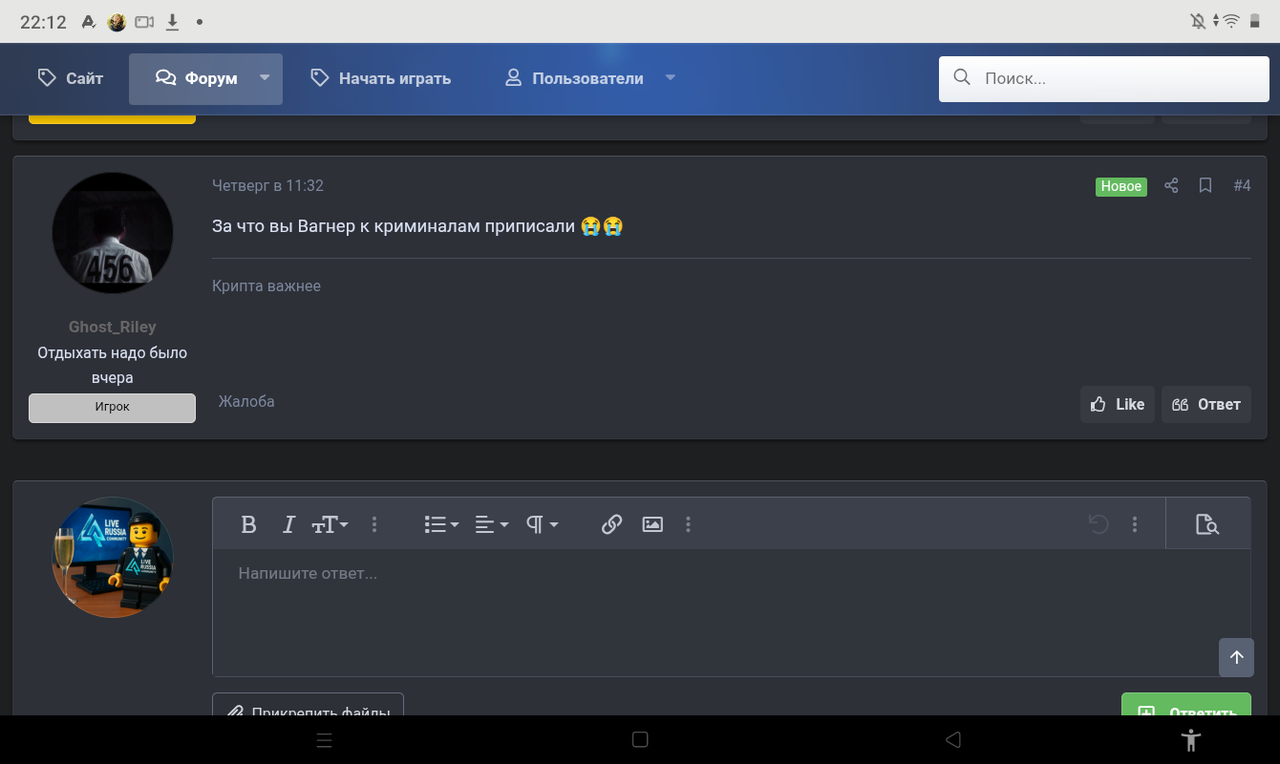Image resolution: width=1280 pixels, height=764 pixels.
Task: Undo changes in the reply editor
Action: [x=1098, y=523]
